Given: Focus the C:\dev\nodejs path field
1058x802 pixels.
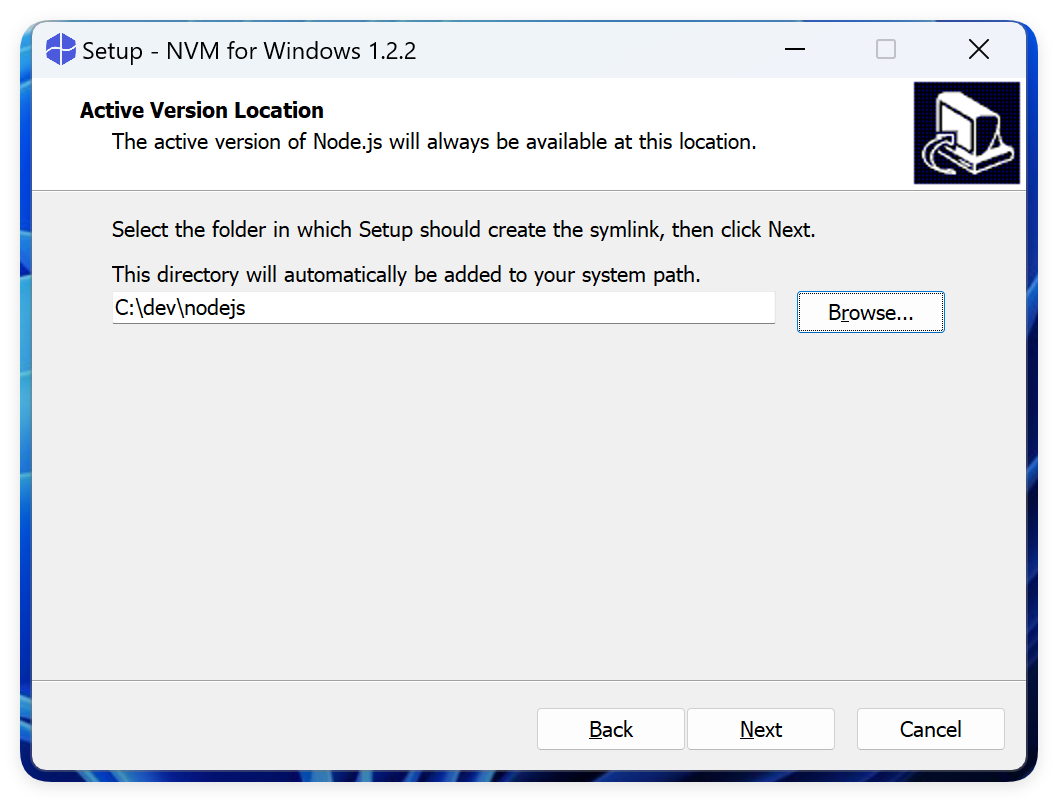Looking at the screenshot, I should (x=443, y=308).
